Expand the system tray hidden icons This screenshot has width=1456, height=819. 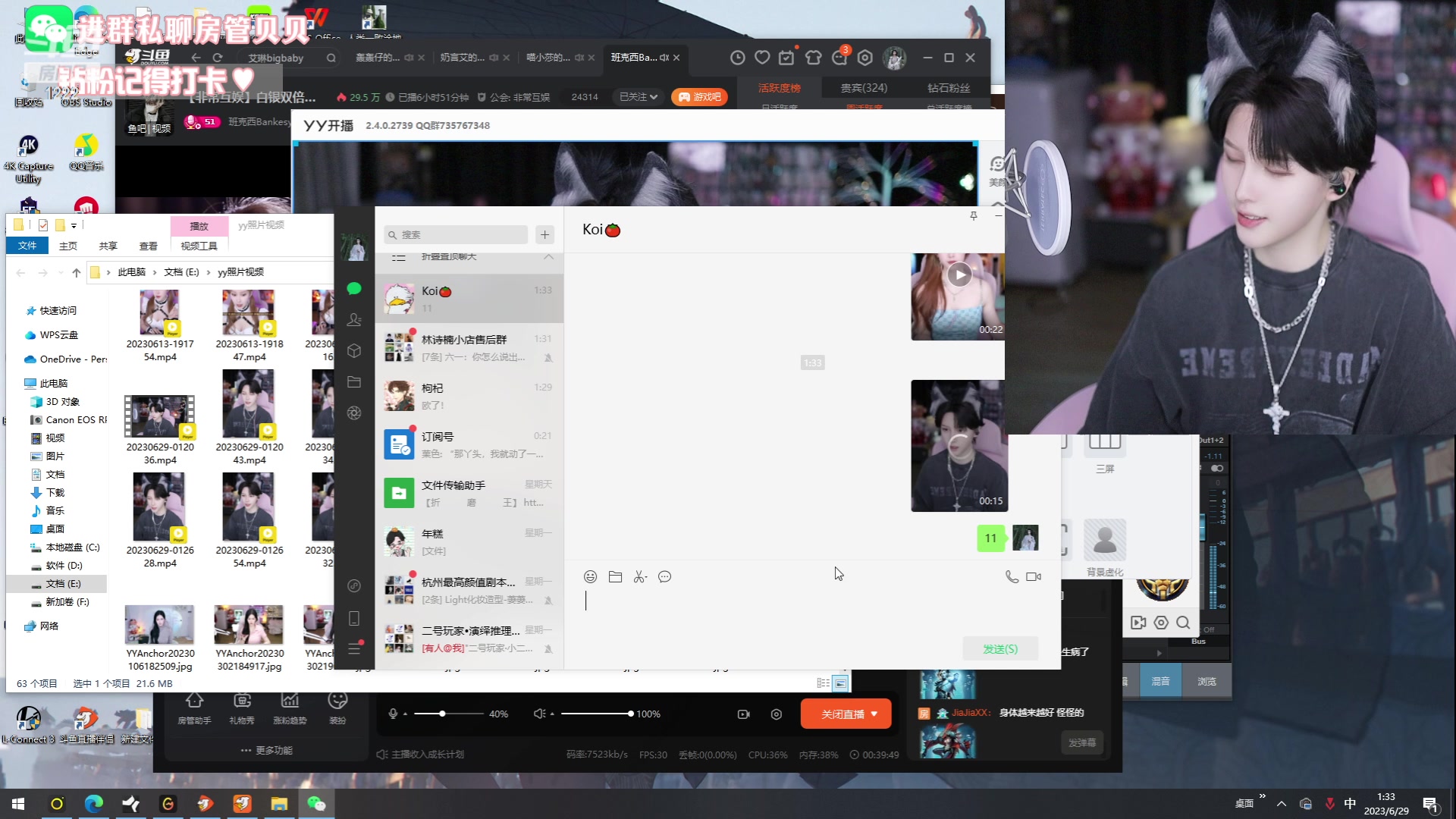(x=1282, y=804)
